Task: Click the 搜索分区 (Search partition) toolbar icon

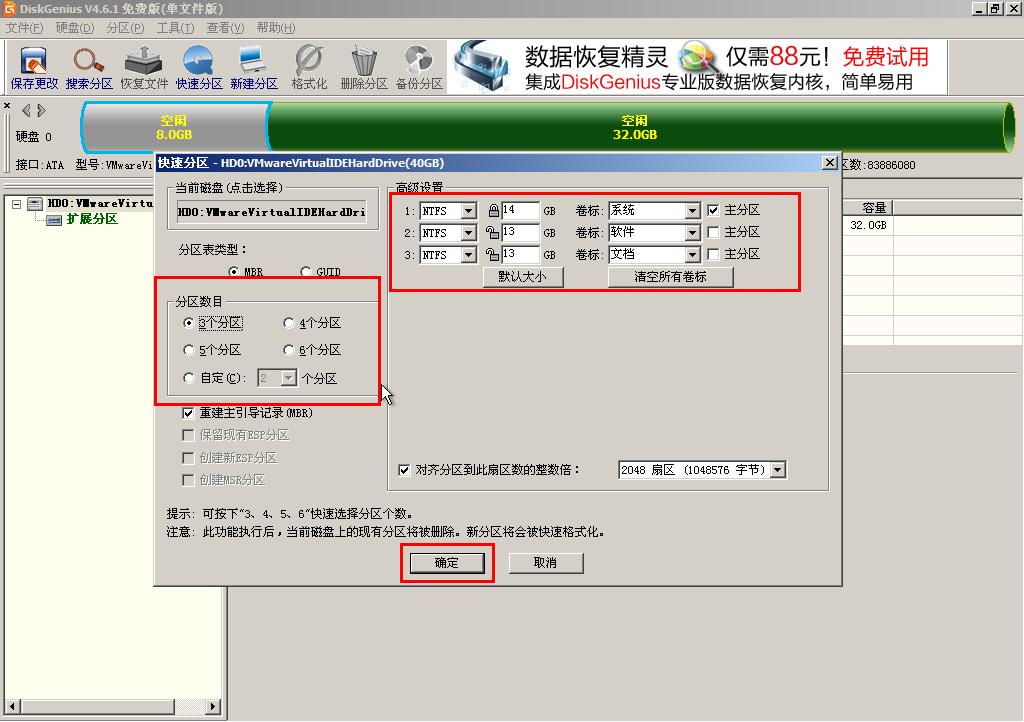Action: (89, 68)
